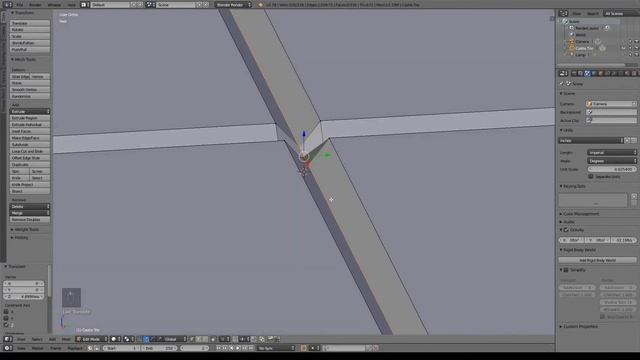The image size is (640, 360).
Task: Collapse the Transform panel header
Action: click(x=23, y=13)
